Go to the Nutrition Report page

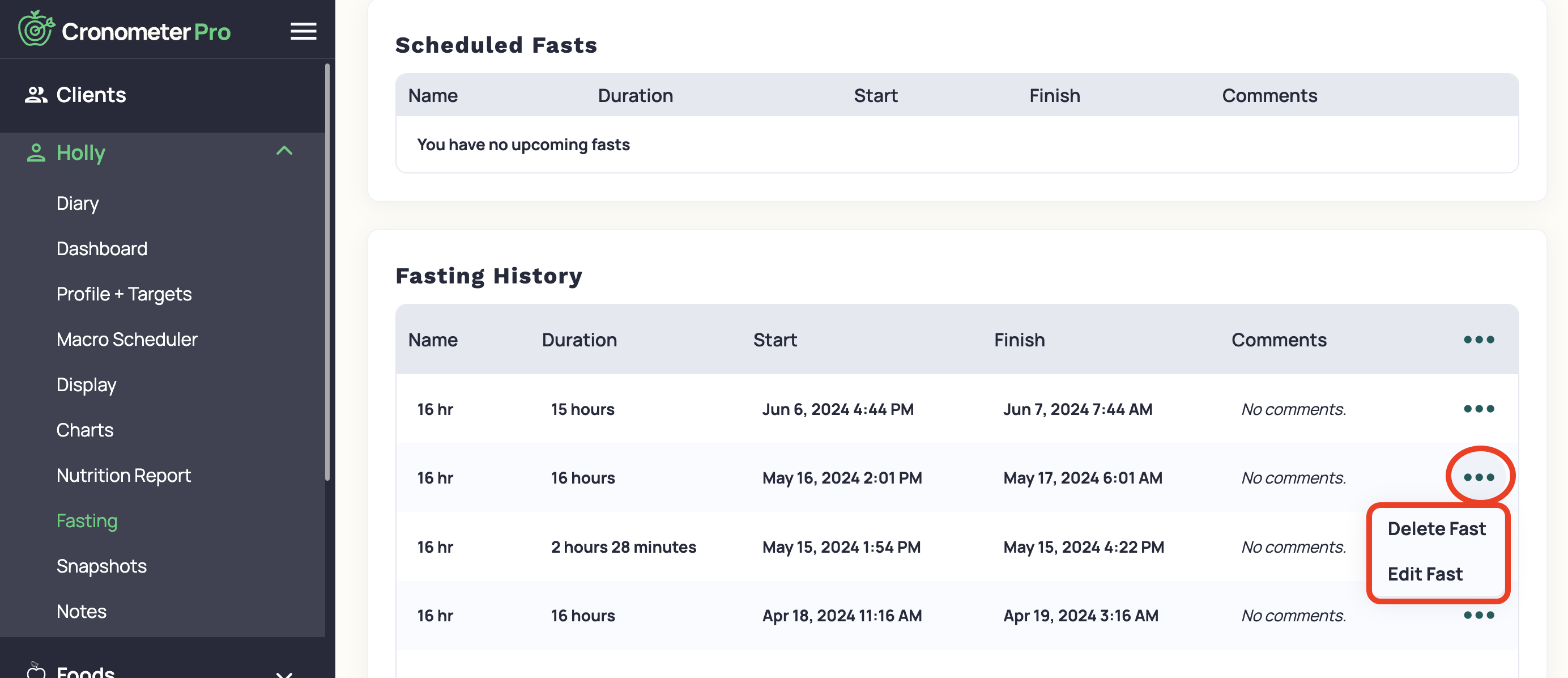(124, 475)
